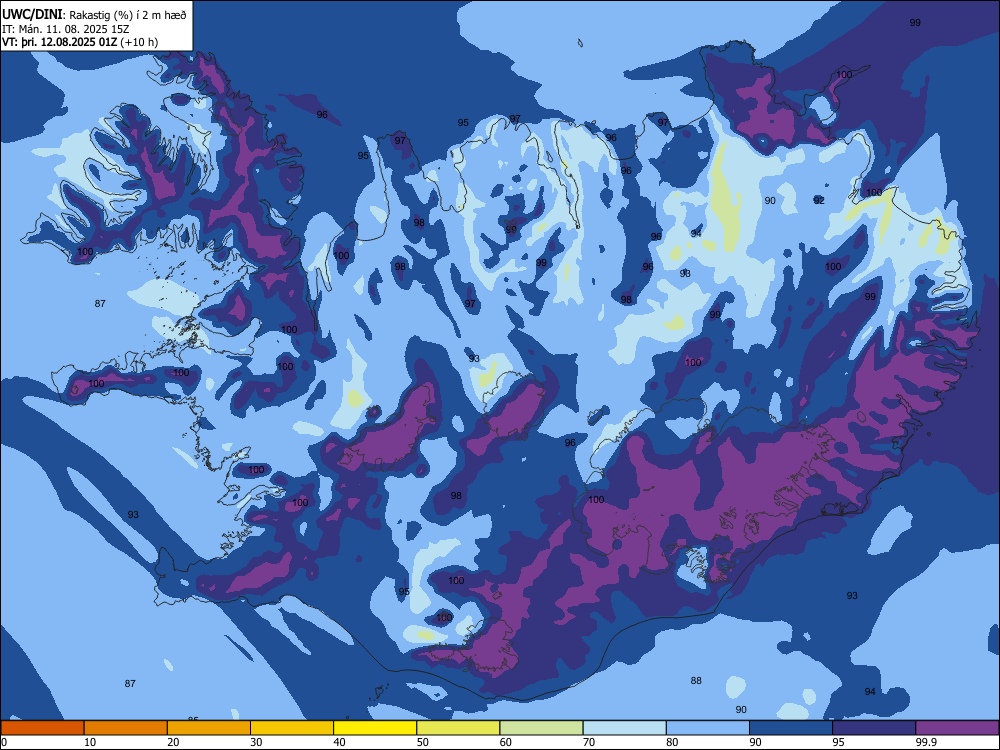Screen dimensions: 1000x750
Task: Choose the amber 30–40 legend swatch
Action: point(292,728)
